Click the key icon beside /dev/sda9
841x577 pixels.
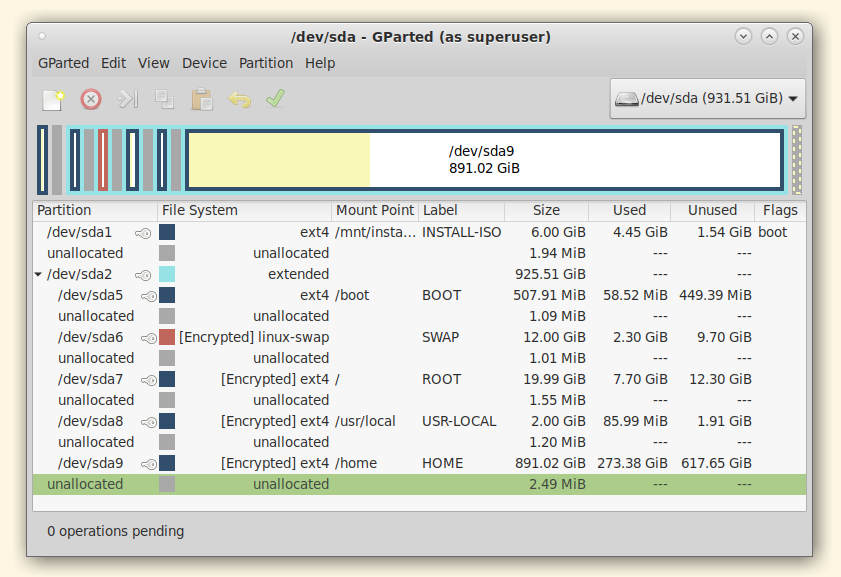tap(149, 464)
